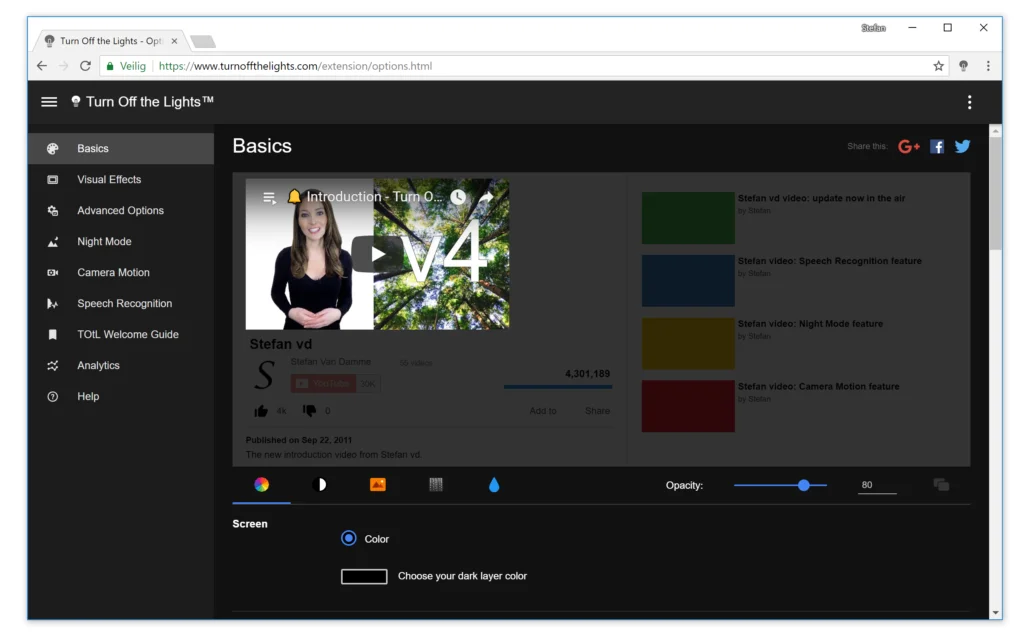Screen dimensions: 1024x634
Task: Choose your dark layer color swatch
Action: [366, 576]
